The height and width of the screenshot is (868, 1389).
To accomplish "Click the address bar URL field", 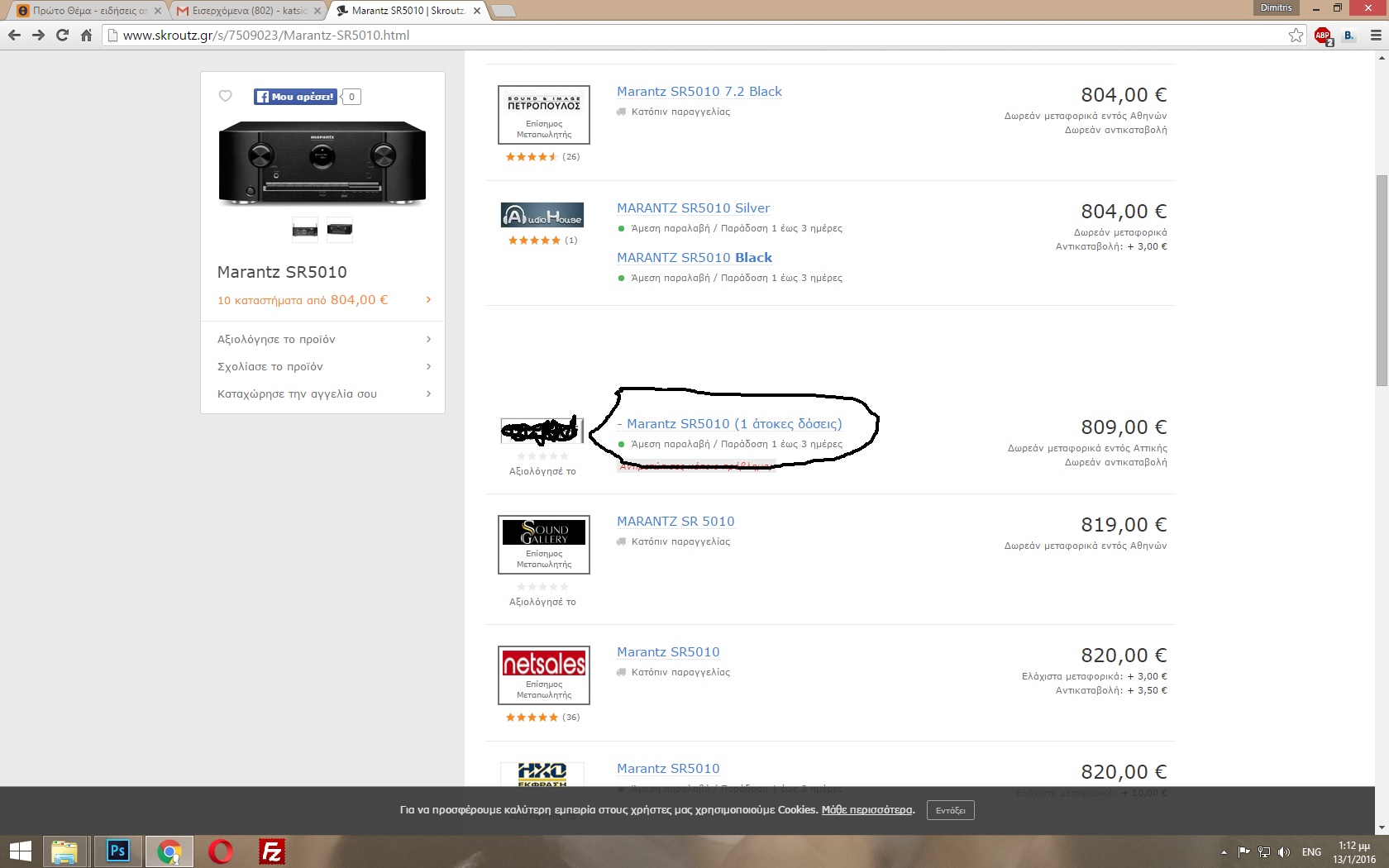I will (x=703, y=36).
